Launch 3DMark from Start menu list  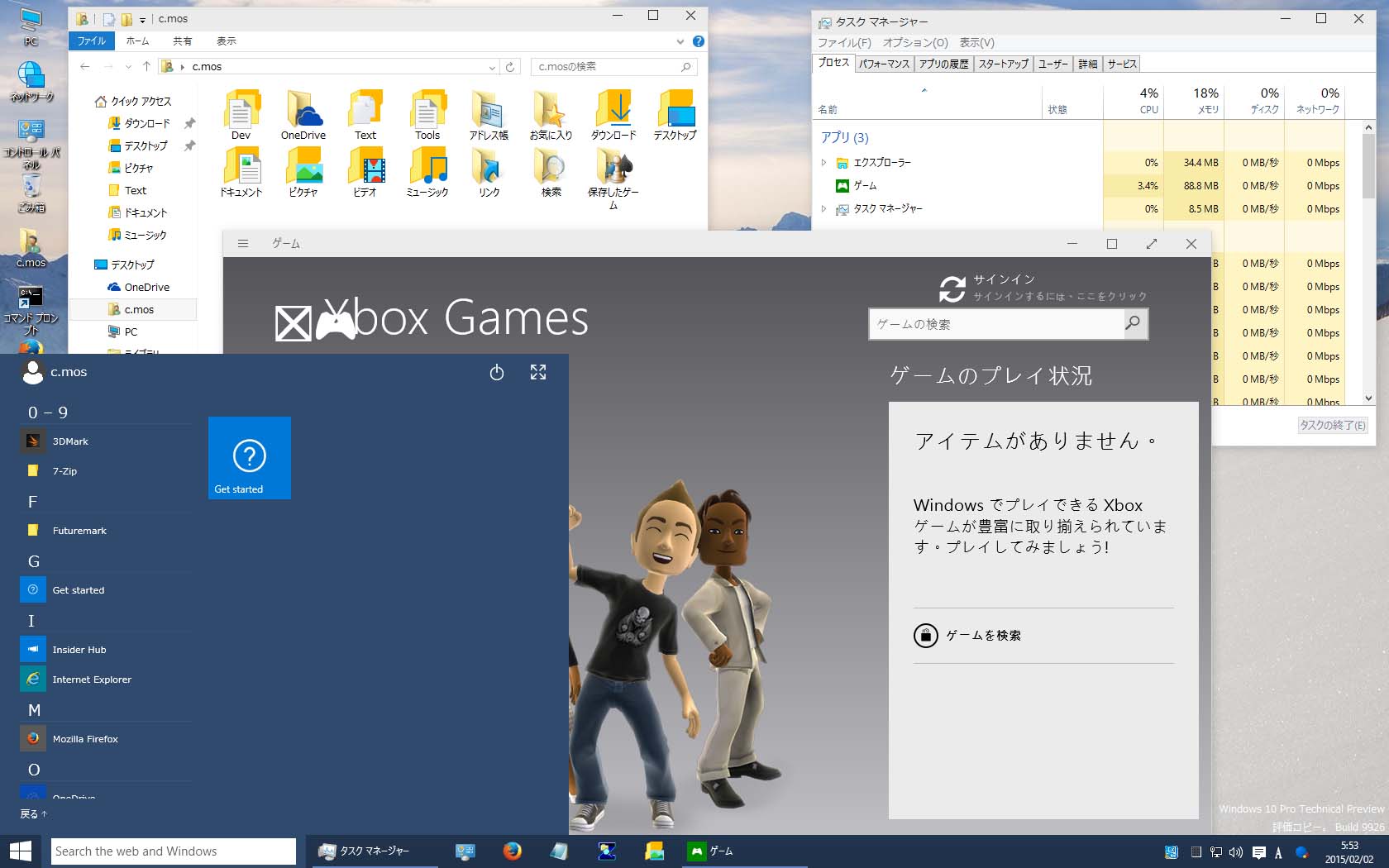tap(105, 441)
